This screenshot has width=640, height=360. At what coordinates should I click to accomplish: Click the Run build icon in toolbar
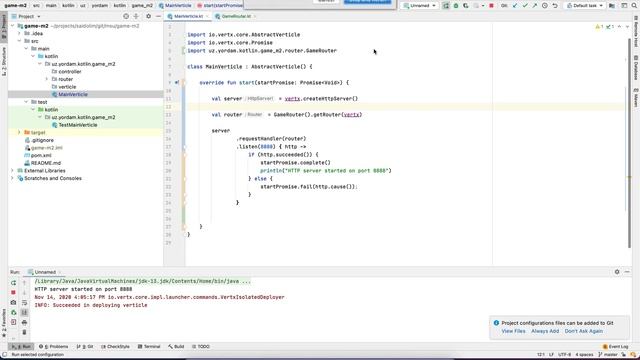pyautogui.click(x=446, y=6)
